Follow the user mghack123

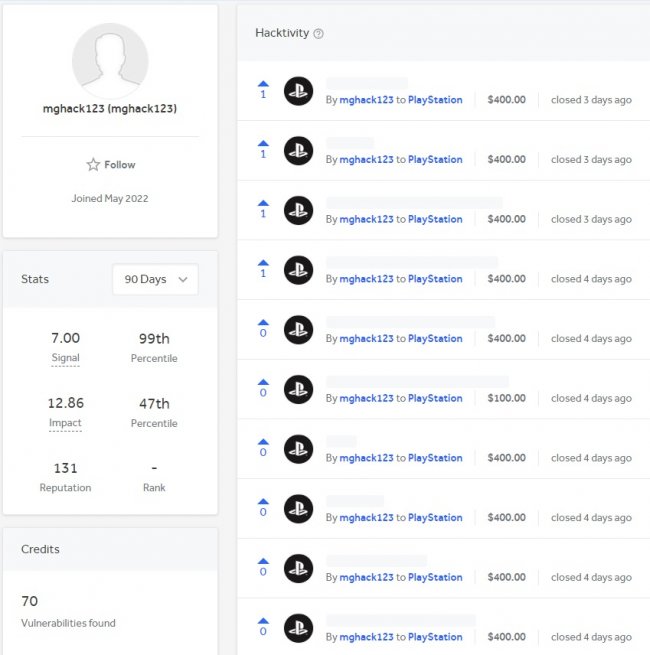point(111,165)
